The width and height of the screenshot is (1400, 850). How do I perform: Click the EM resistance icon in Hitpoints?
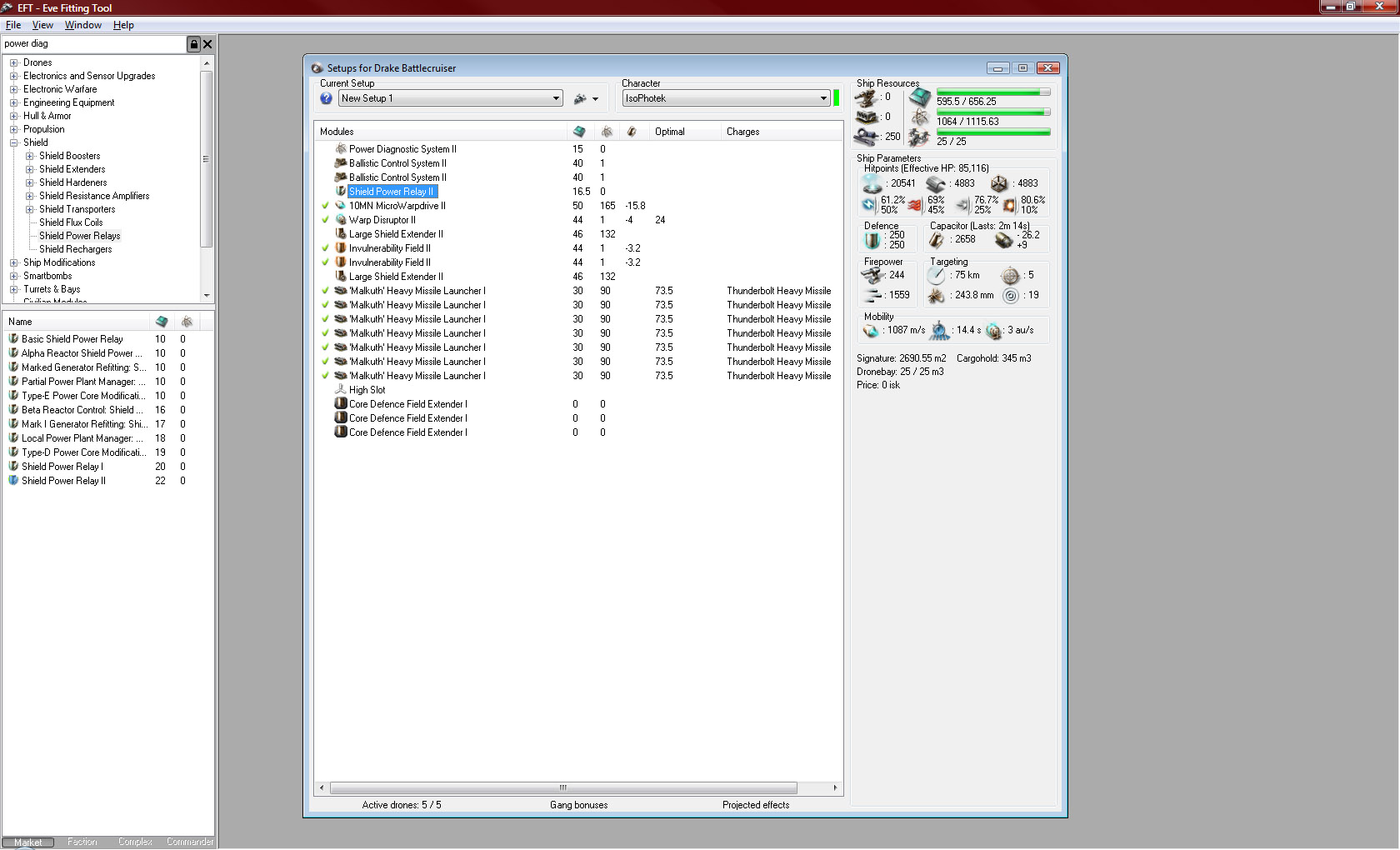[869, 204]
